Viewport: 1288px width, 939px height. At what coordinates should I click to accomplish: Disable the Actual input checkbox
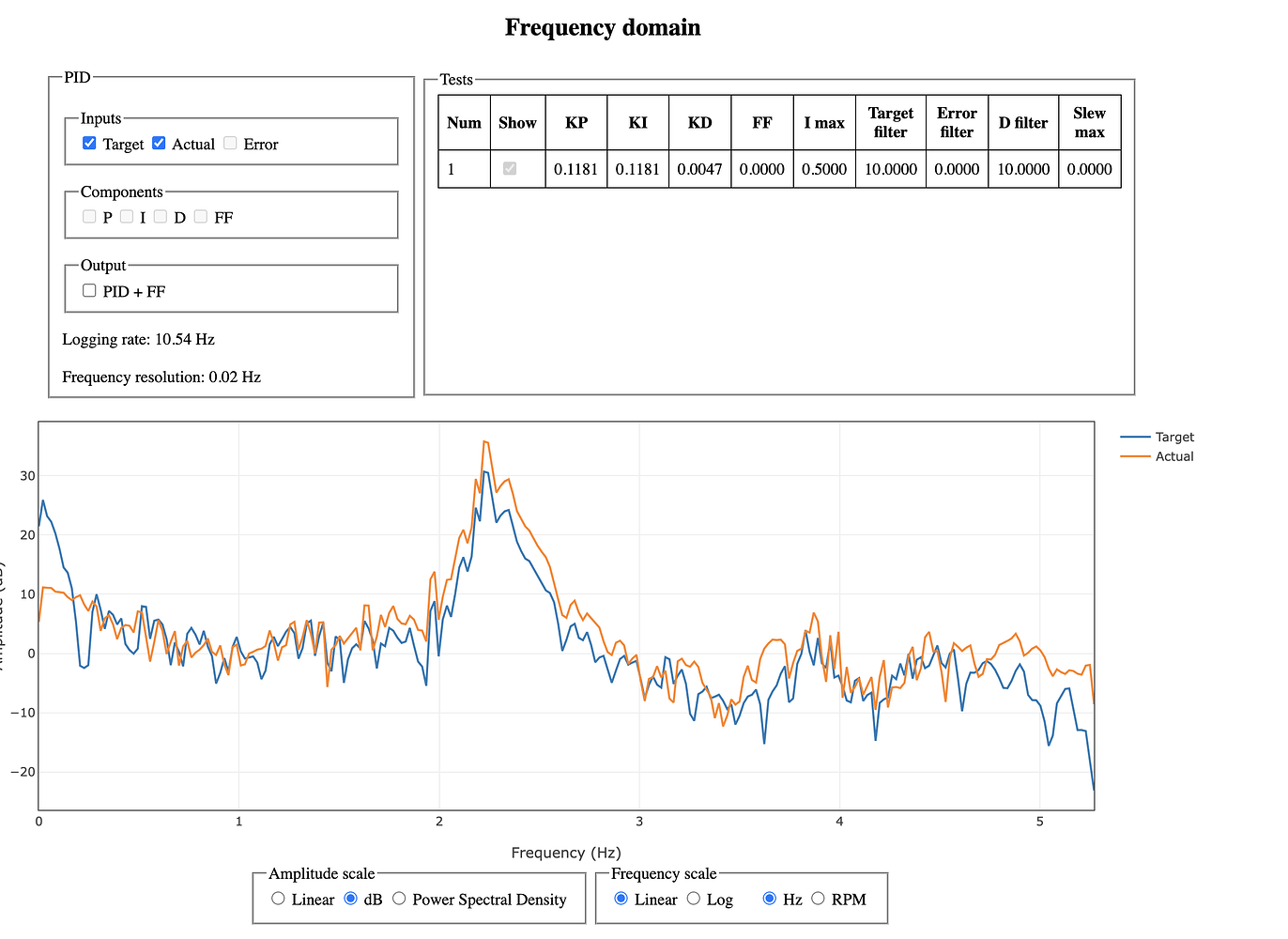(159, 143)
